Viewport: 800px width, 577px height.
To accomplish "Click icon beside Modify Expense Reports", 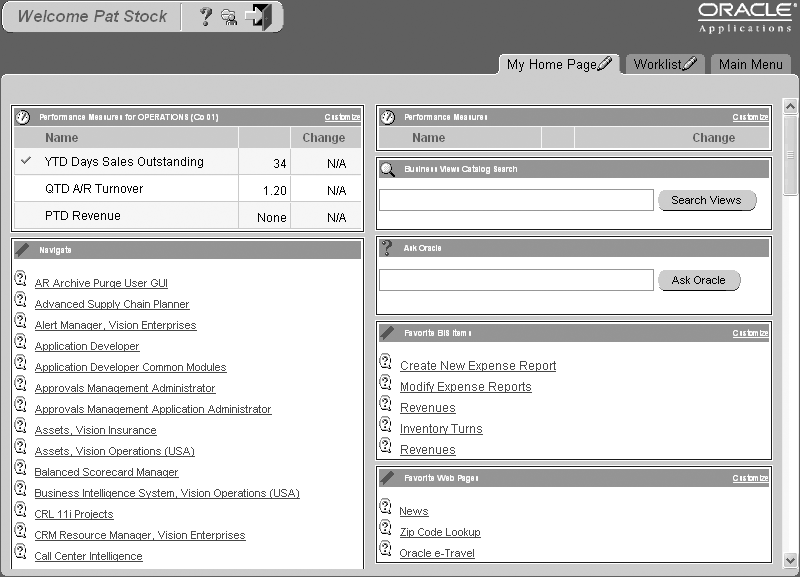I will coord(386,382).
